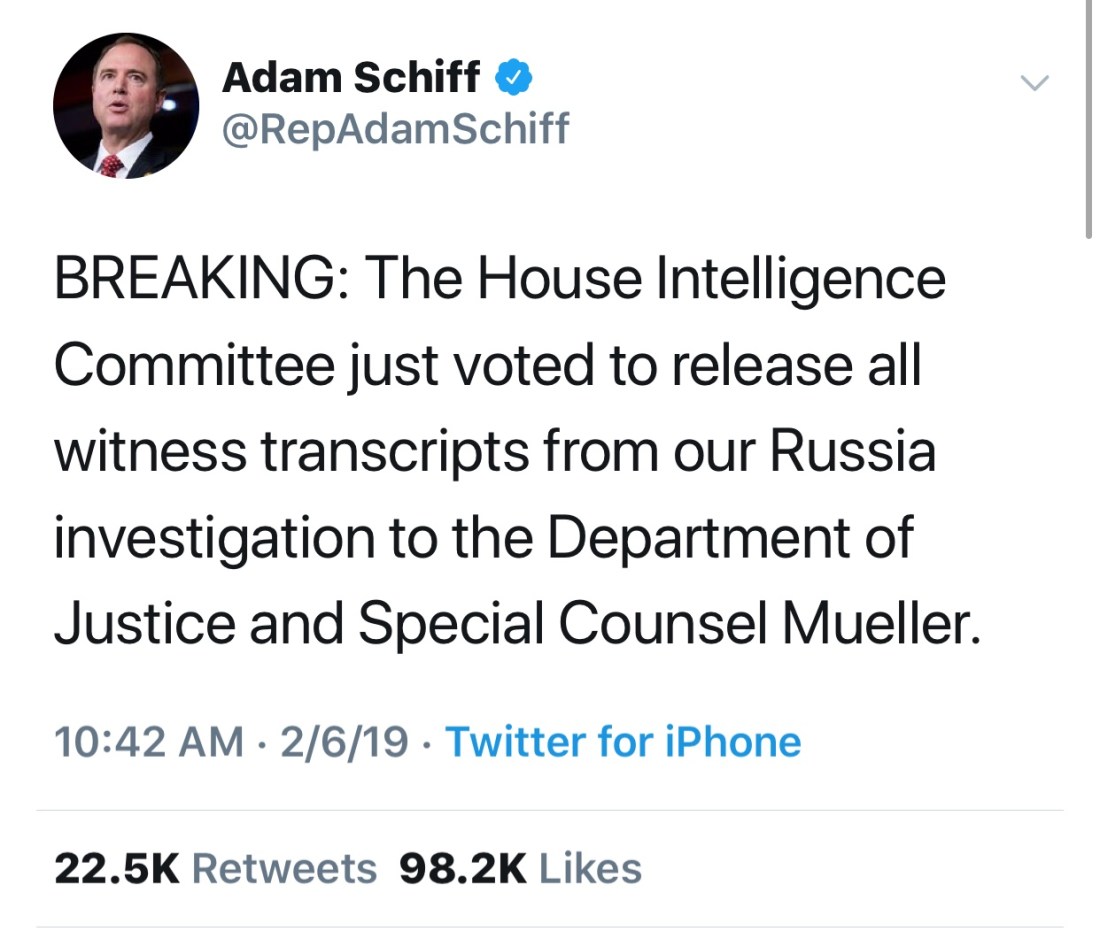The image size is (1100, 939).
Task: Click the word 'Russia' in the tweet
Action: click(x=852, y=451)
